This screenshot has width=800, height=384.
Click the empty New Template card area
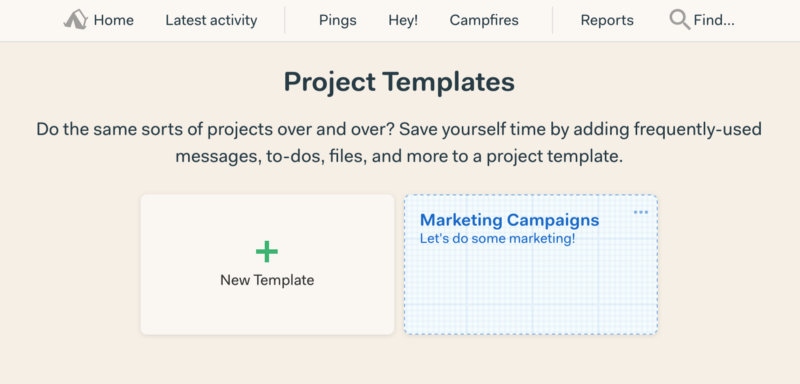coord(267,311)
